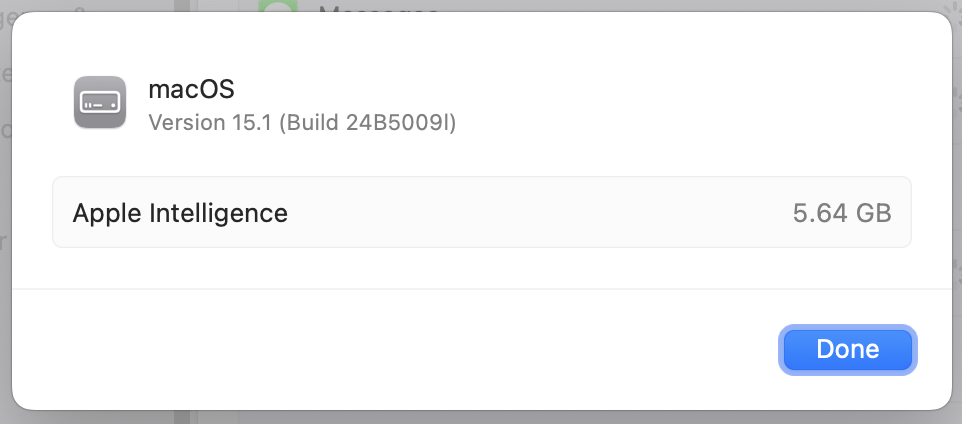Click the separator line above Done
Viewport: 962px width, 424px height.
click(481, 289)
